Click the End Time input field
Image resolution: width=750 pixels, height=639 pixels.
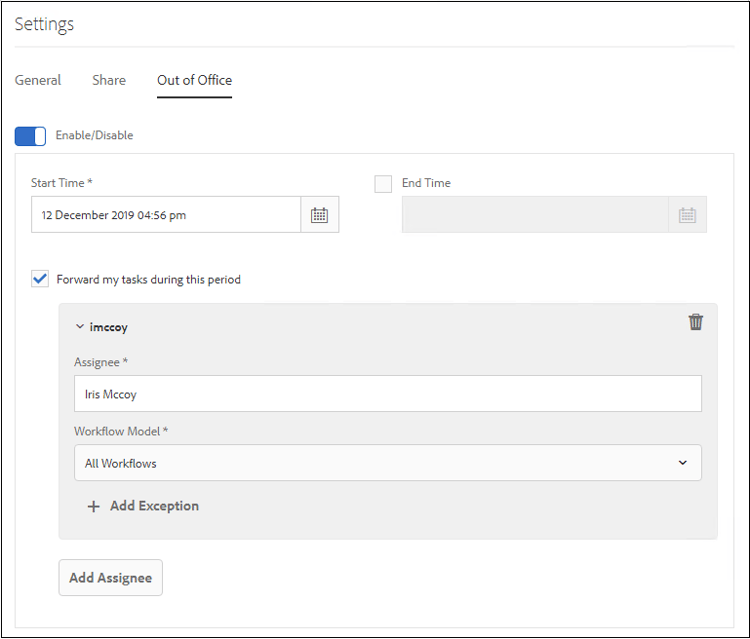tap(535, 215)
